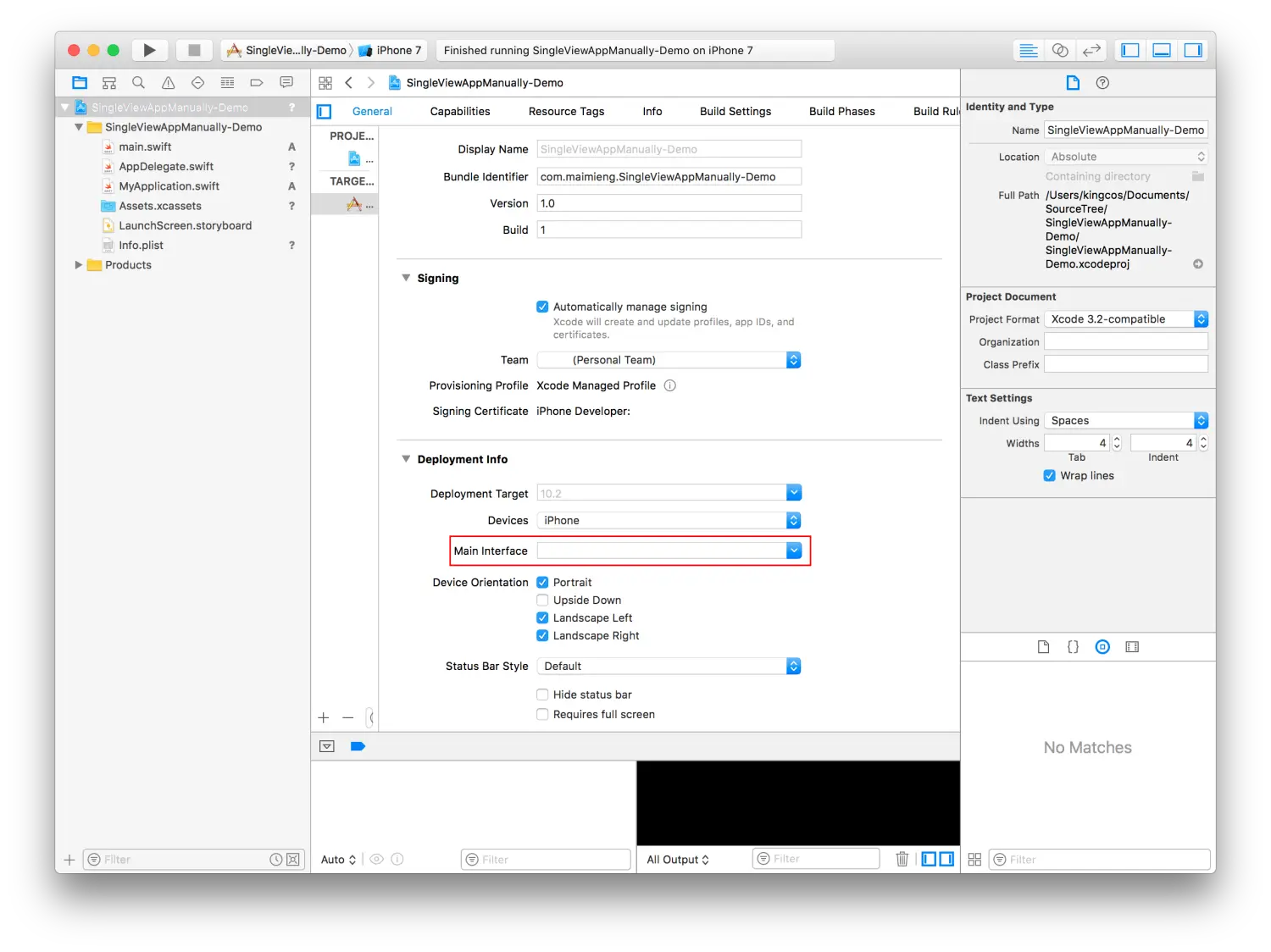
Task: Click the Bundle Identifier field
Action: (x=669, y=176)
